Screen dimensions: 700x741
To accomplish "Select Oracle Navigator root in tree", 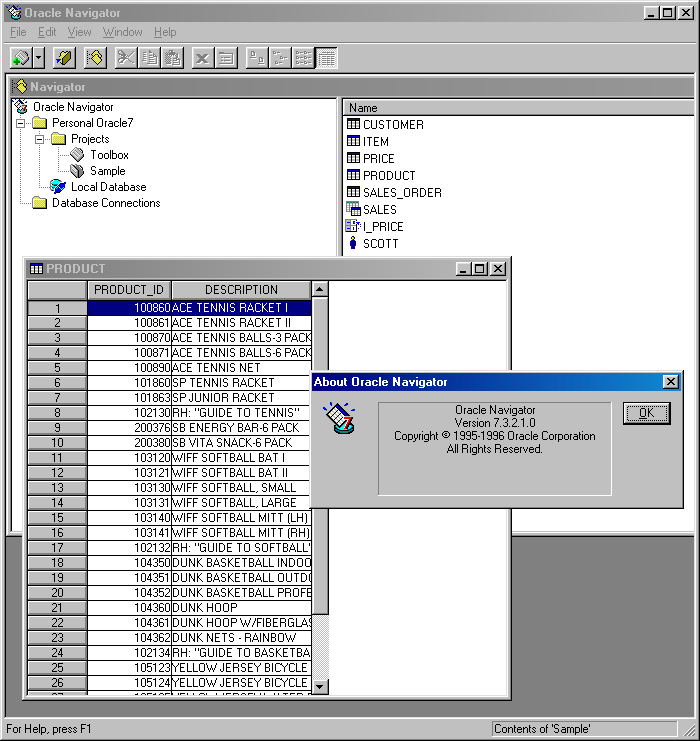I will point(73,107).
